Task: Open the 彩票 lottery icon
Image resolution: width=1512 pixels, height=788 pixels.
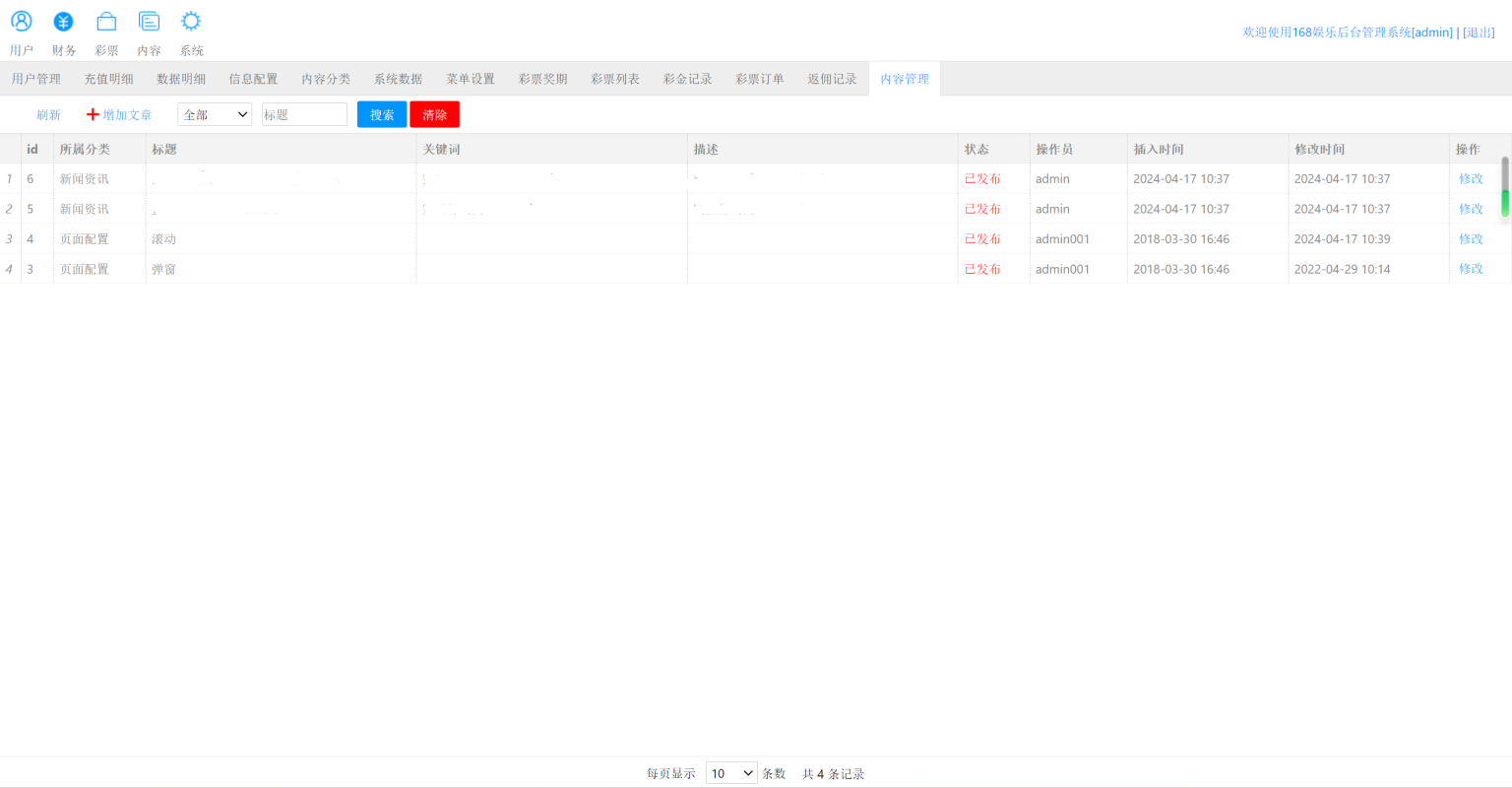Action: click(x=106, y=22)
